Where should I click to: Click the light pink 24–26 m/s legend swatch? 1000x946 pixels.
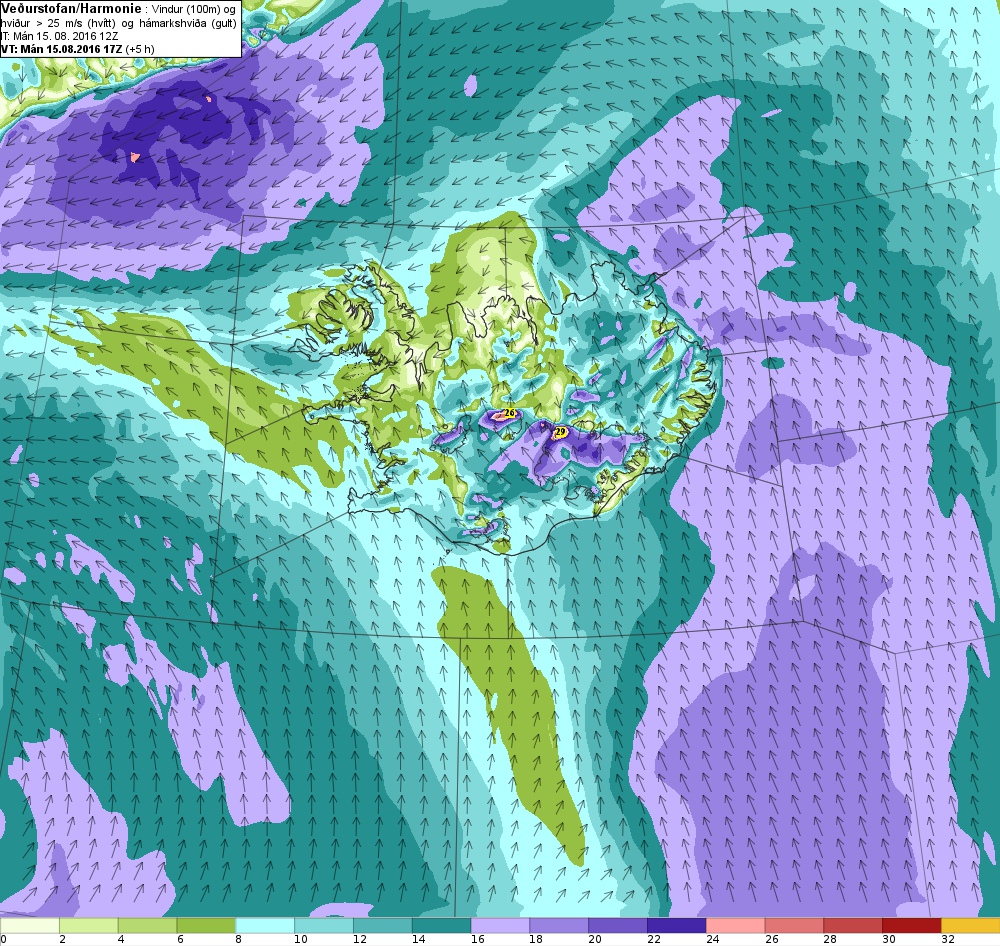(735, 926)
